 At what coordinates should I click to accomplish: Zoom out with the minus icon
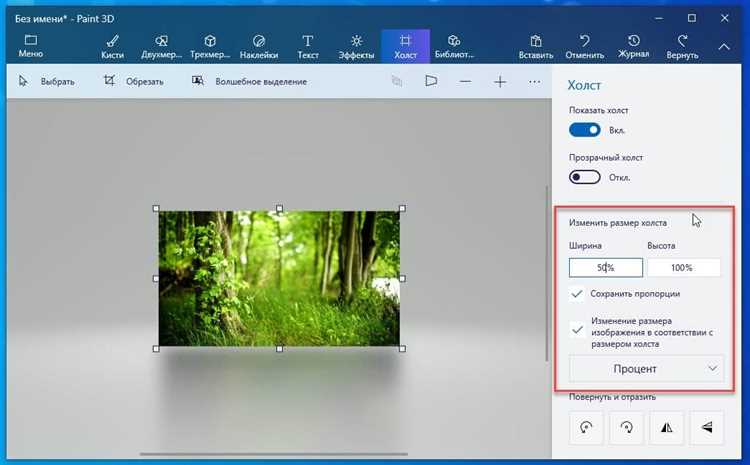click(465, 82)
